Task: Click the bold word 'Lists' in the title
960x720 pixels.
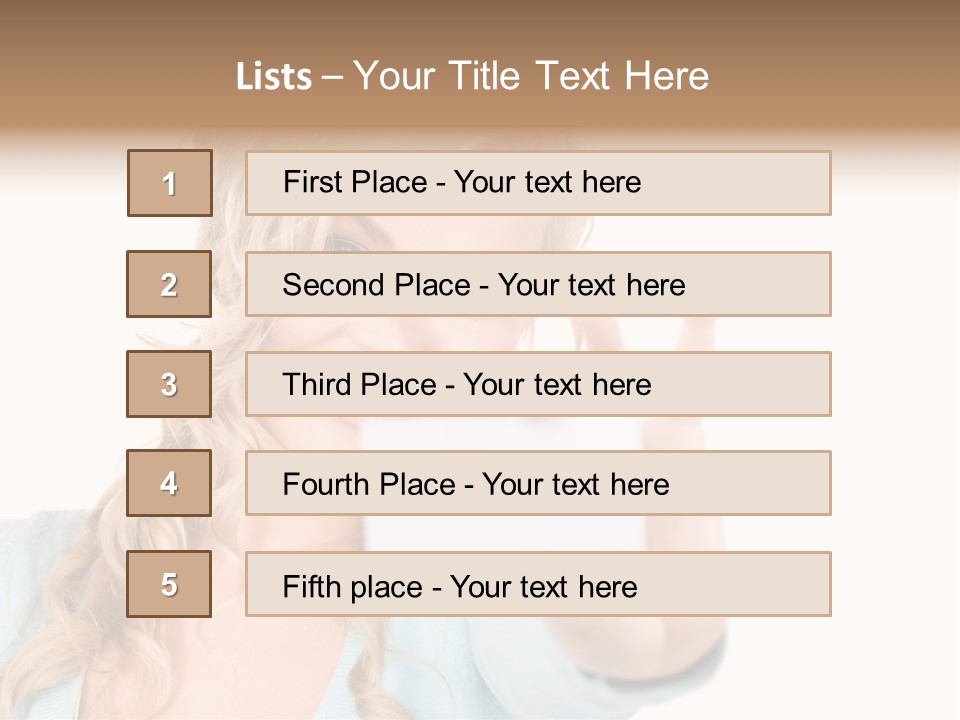Action: (x=273, y=76)
